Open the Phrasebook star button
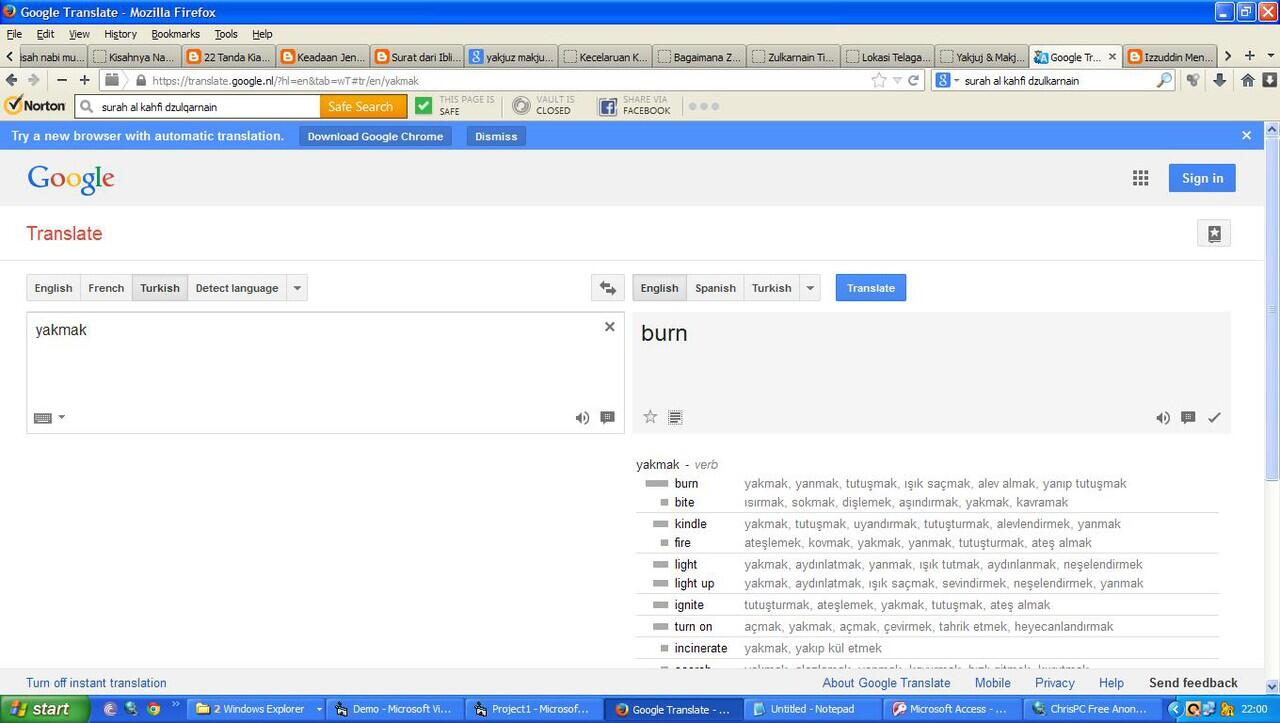This screenshot has width=1280, height=723. (x=1214, y=233)
